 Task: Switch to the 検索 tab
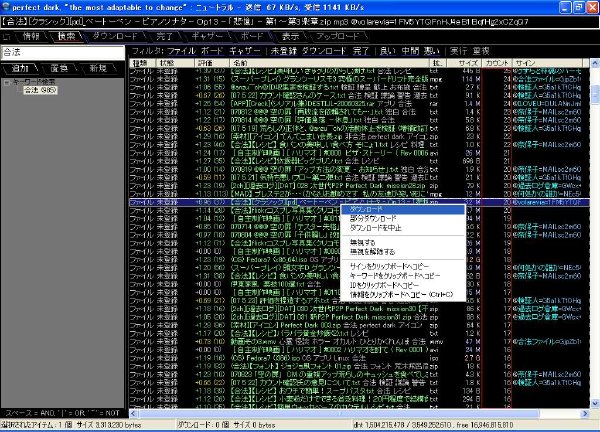(x=66, y=36)
